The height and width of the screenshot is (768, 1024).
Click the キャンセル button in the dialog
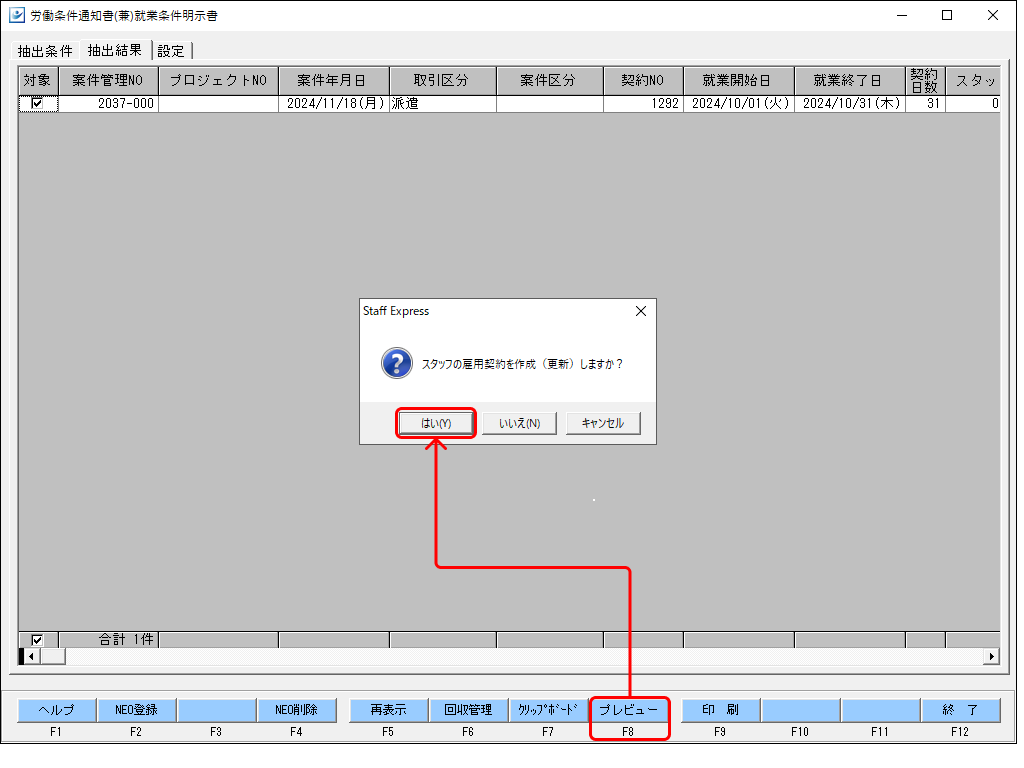pyautogui.click(x=603, y=423)
